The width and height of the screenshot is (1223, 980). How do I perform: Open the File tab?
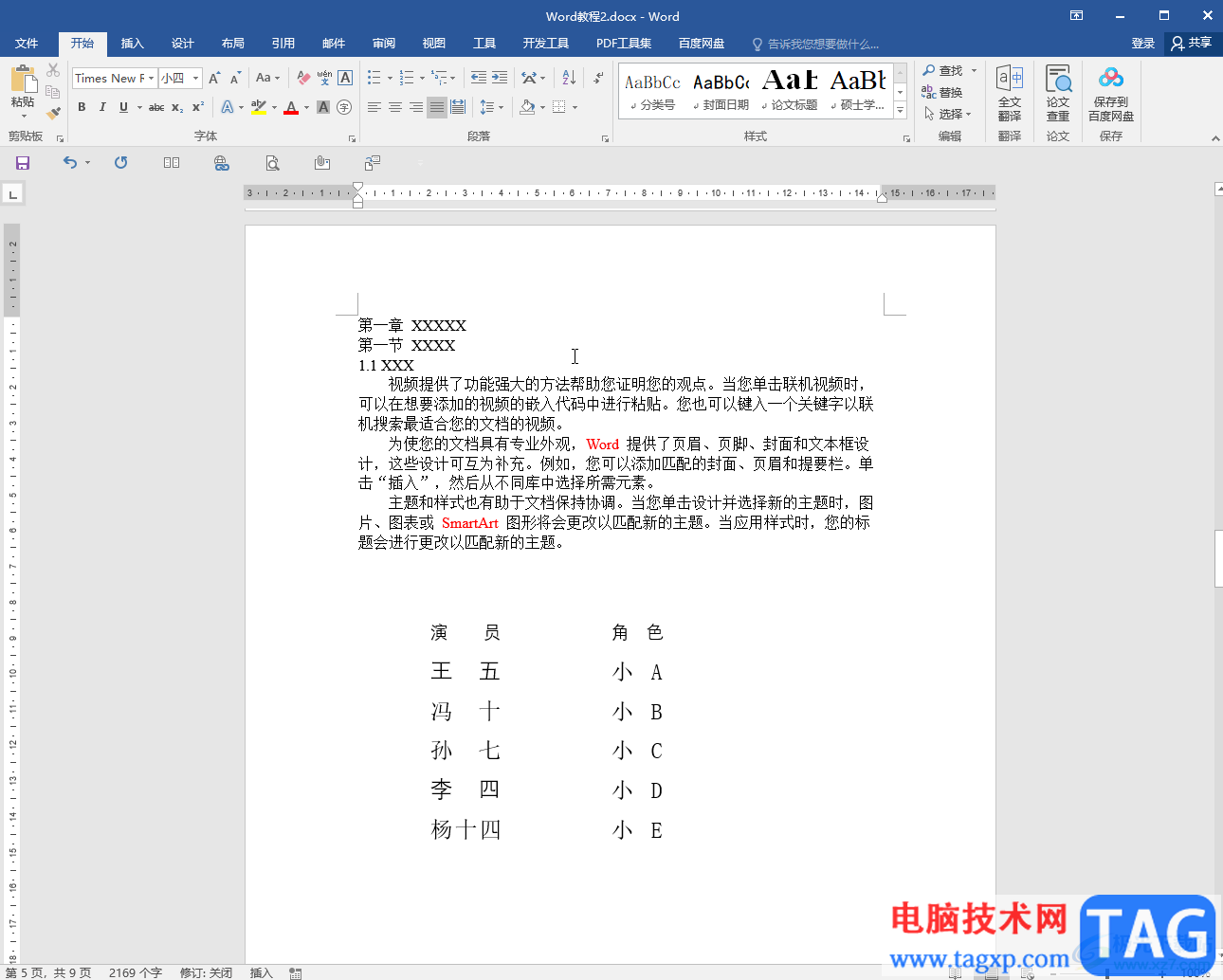point(27,44)
